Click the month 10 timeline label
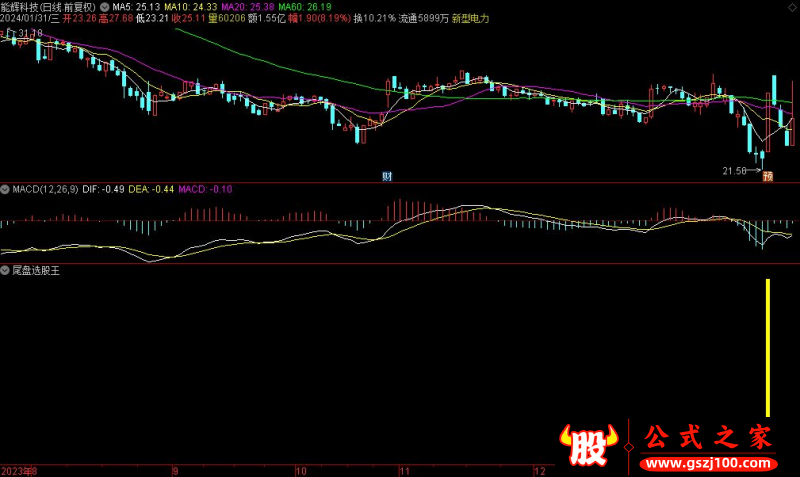800x477 pixels. [x=302, y=471]
